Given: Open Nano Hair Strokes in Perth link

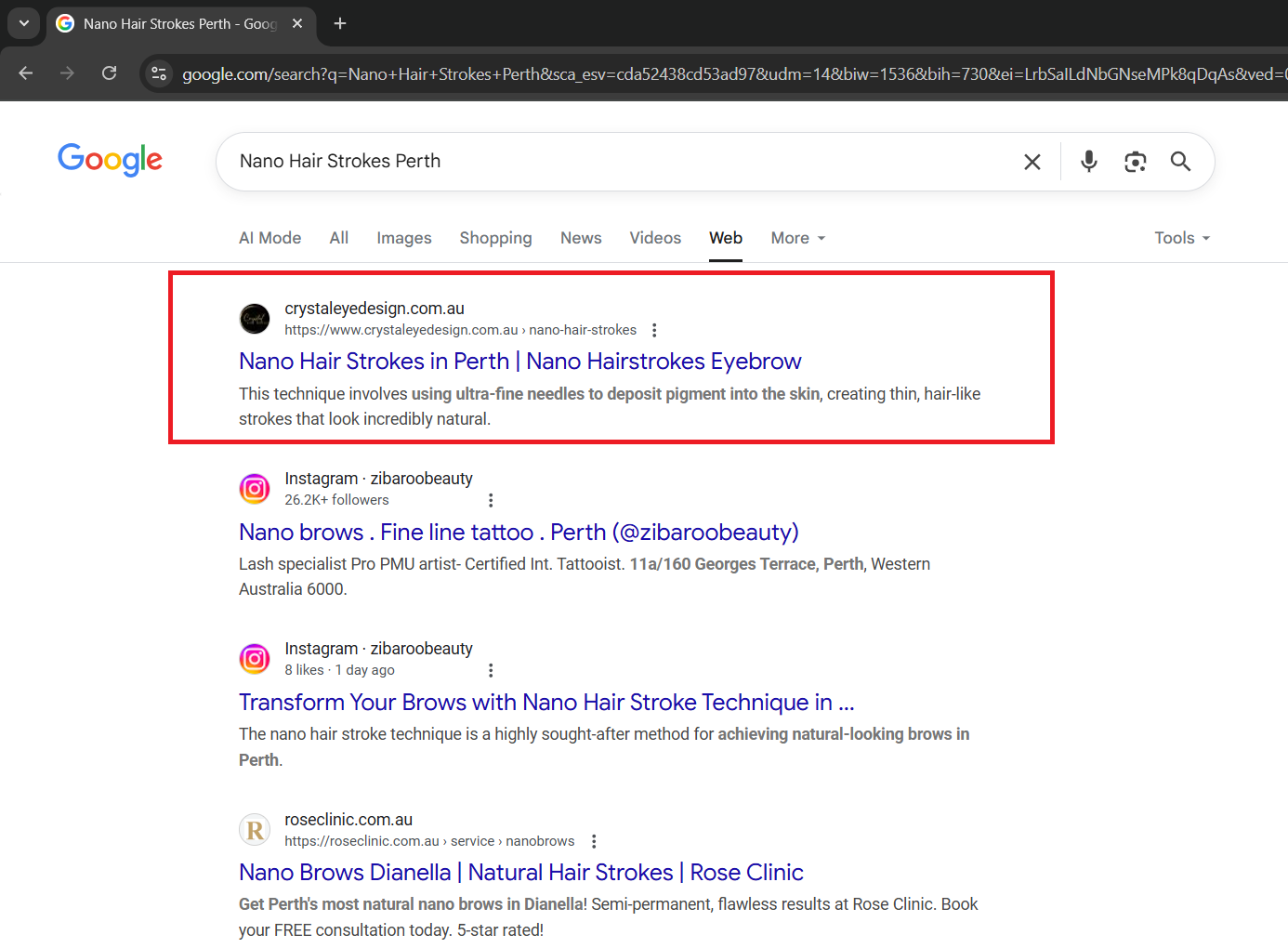Looking at the screenshot, I should (519, 362).
